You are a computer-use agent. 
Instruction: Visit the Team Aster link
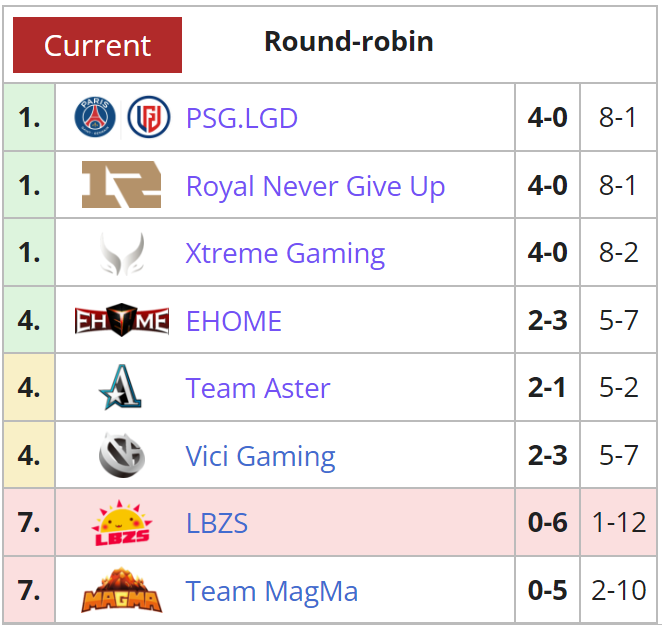point(258,388)
